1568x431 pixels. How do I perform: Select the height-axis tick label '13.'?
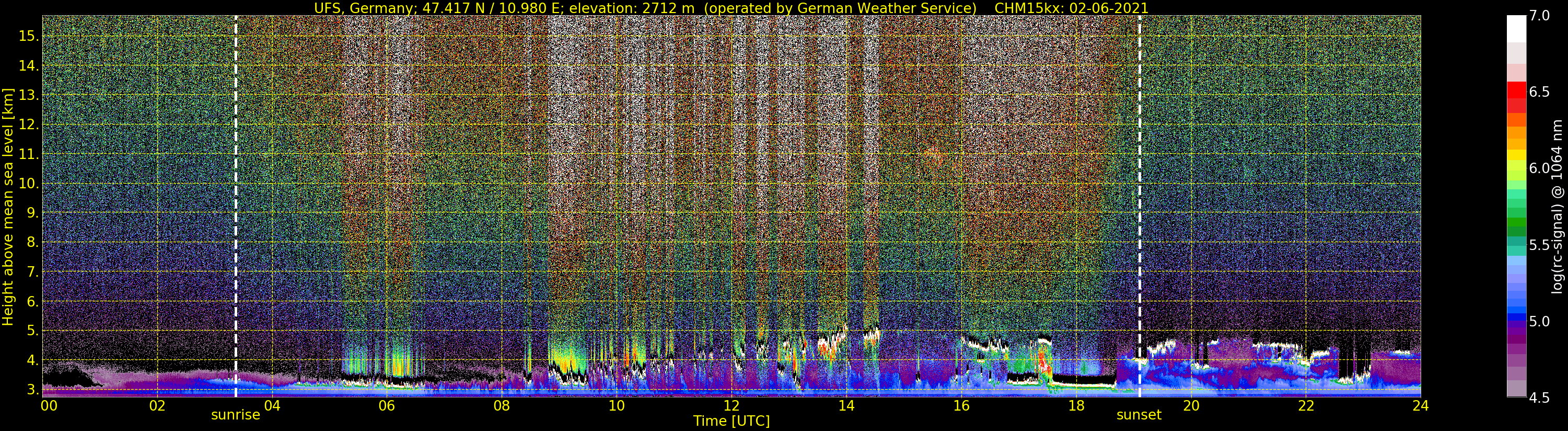point(29,95)
